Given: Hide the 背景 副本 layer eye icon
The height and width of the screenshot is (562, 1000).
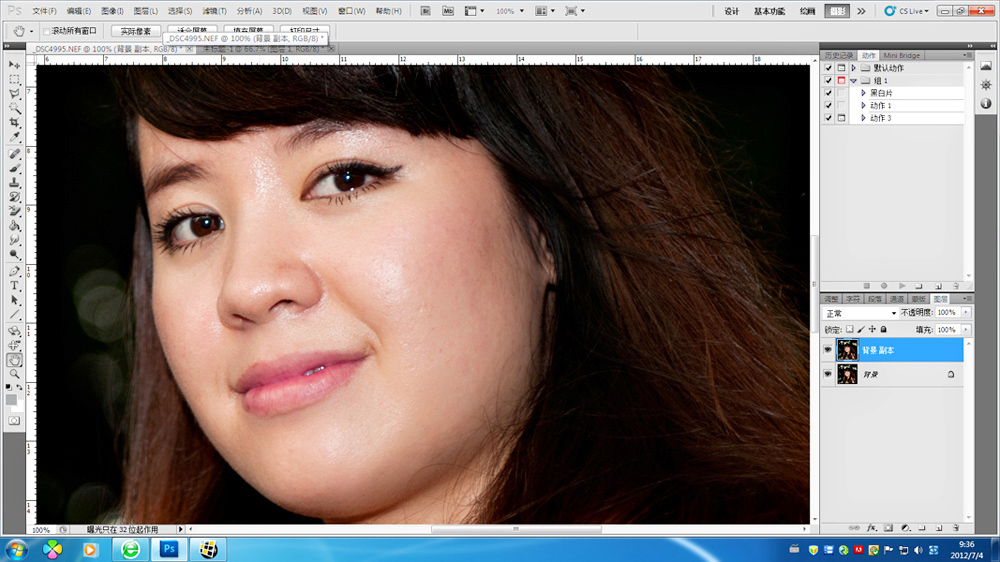Looking at the screenshot, I should pos(827,350).
